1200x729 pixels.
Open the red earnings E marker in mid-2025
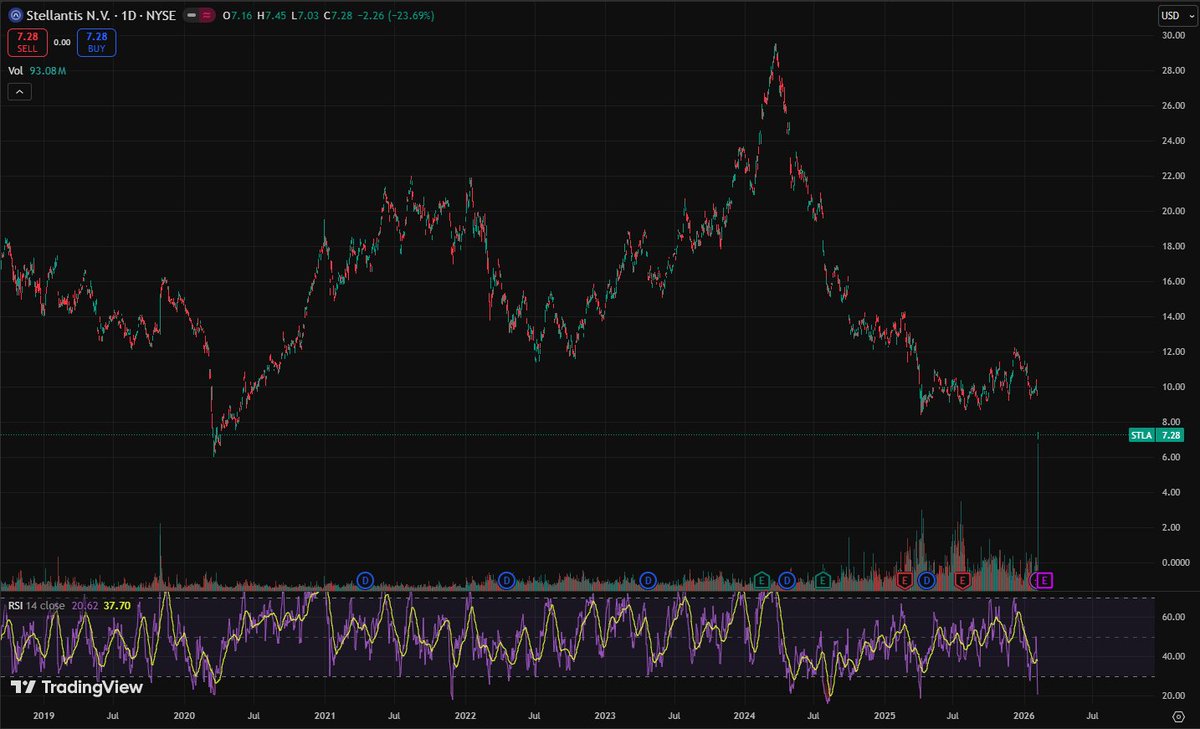point(963,579)
